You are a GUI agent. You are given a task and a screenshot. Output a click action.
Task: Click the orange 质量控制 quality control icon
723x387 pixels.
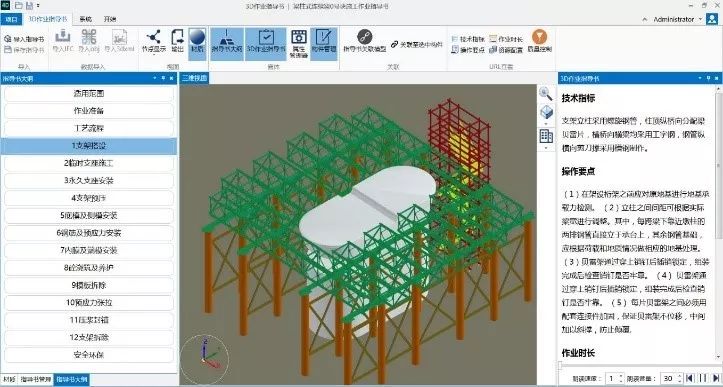click(x=539, y=36)
